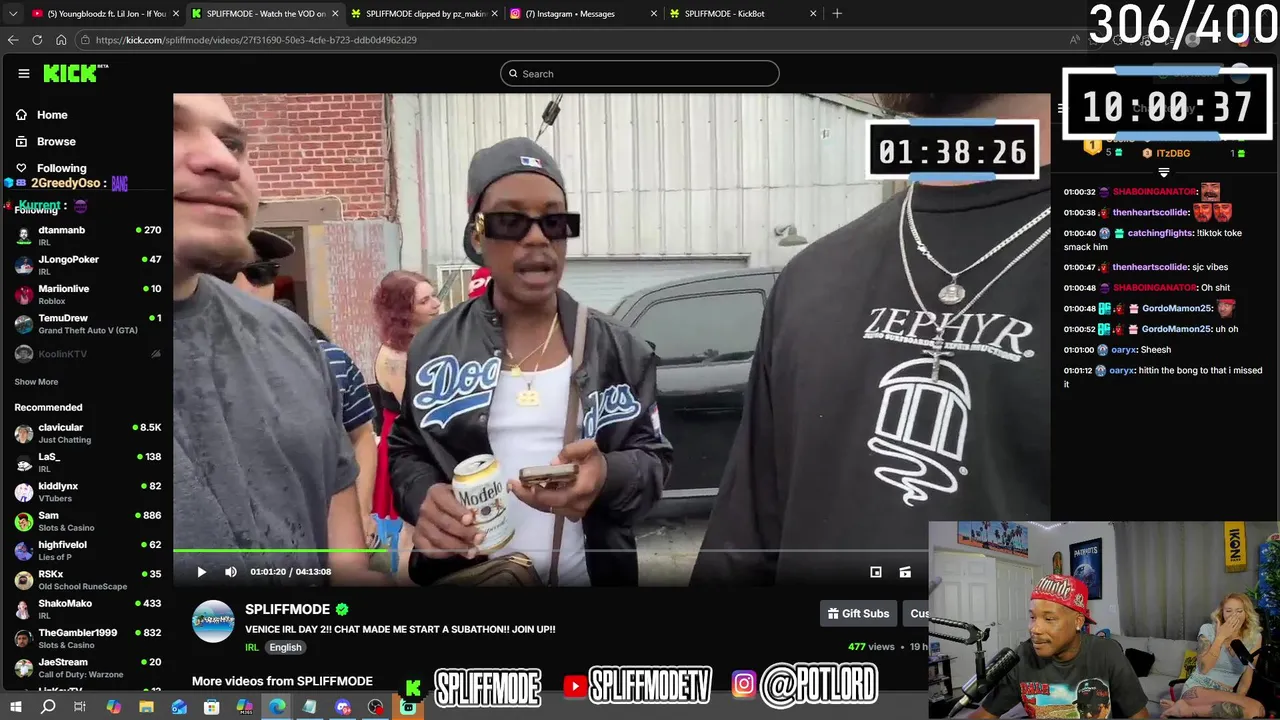The height and width of the screenshot is (720, 1280).
Task: Open TheGambler1999 channel
Action: pos(88,638)
